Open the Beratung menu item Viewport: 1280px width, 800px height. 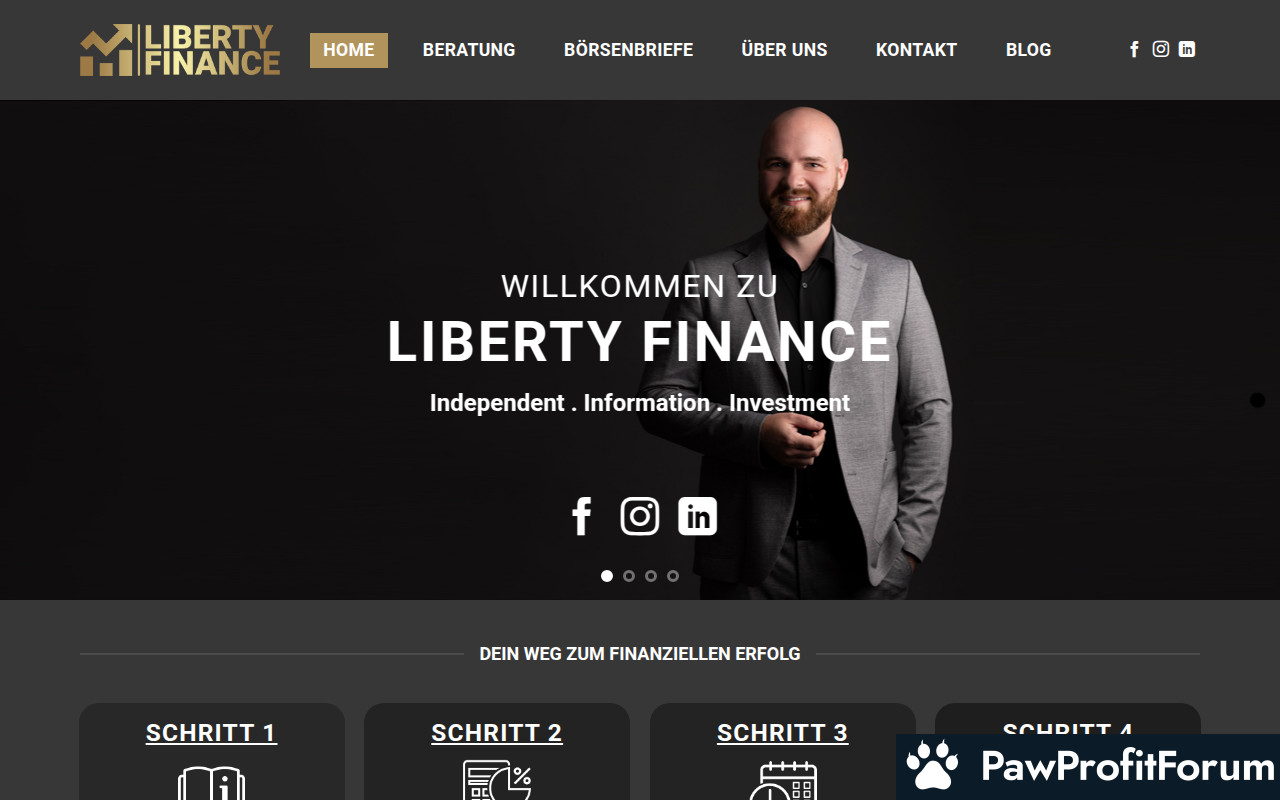pos(469,50)
